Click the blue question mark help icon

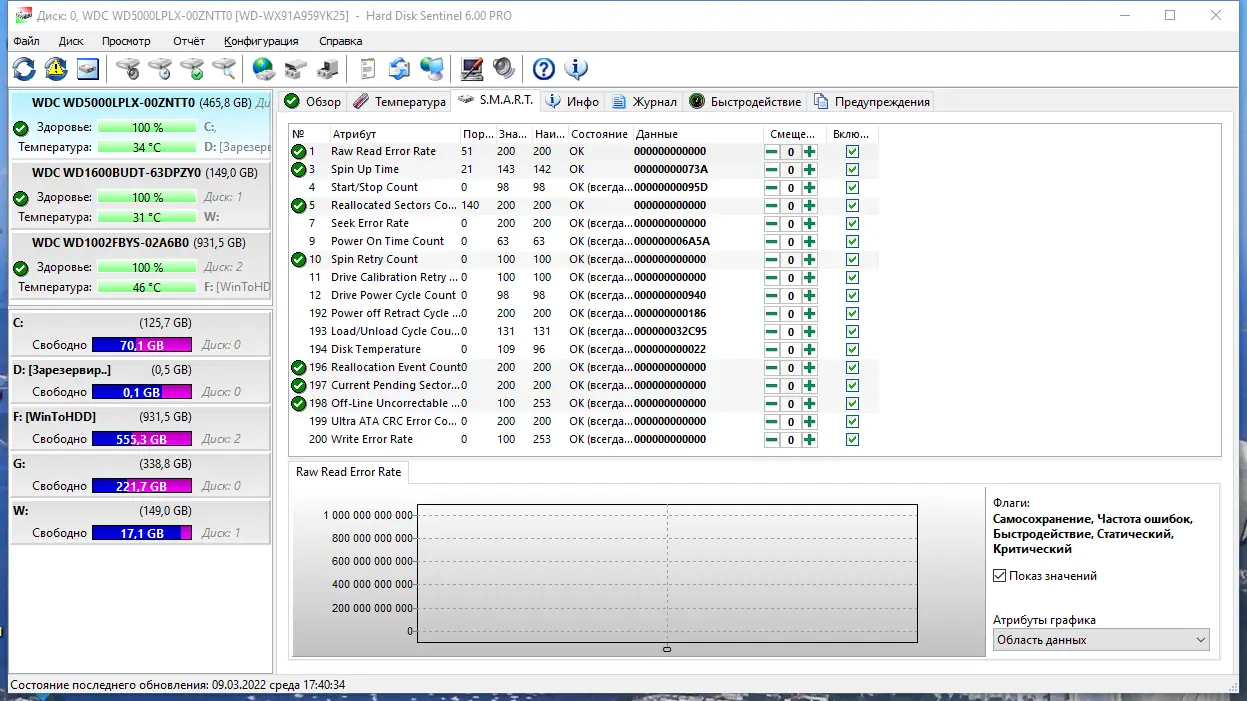(x=543, y=69)
